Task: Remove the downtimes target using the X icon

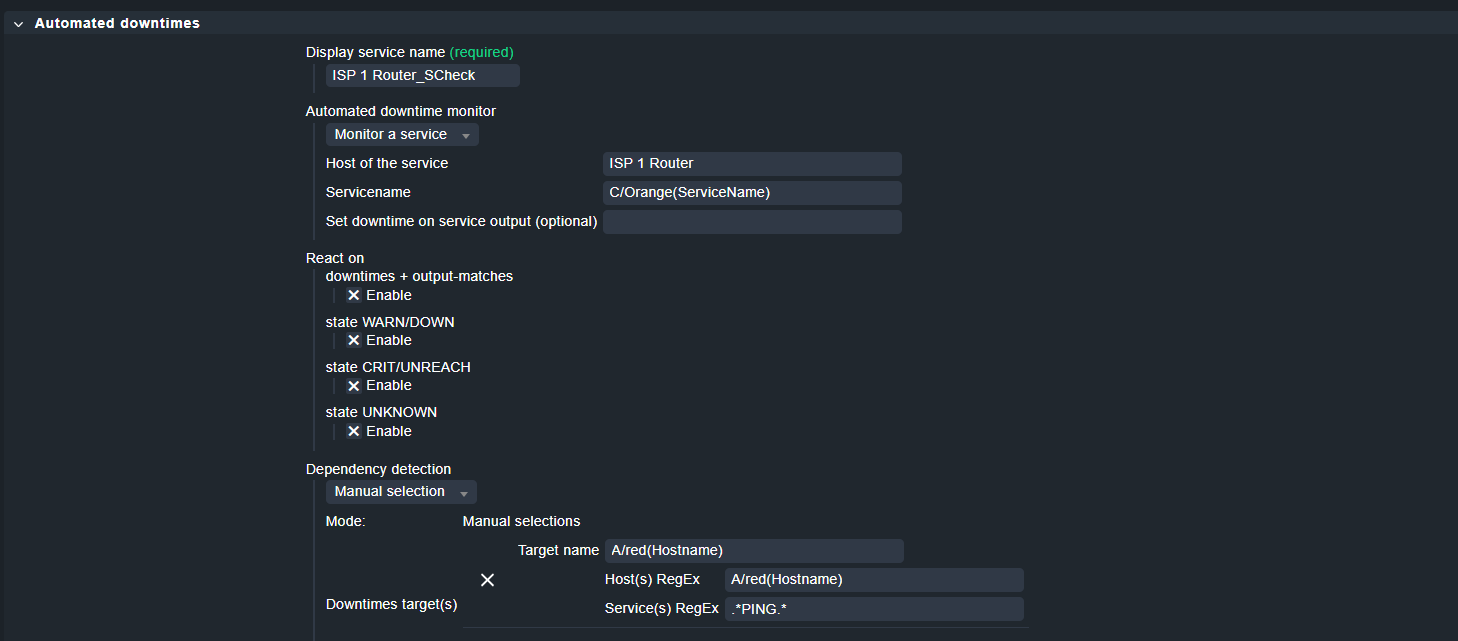Action: (x=487, y=579)
